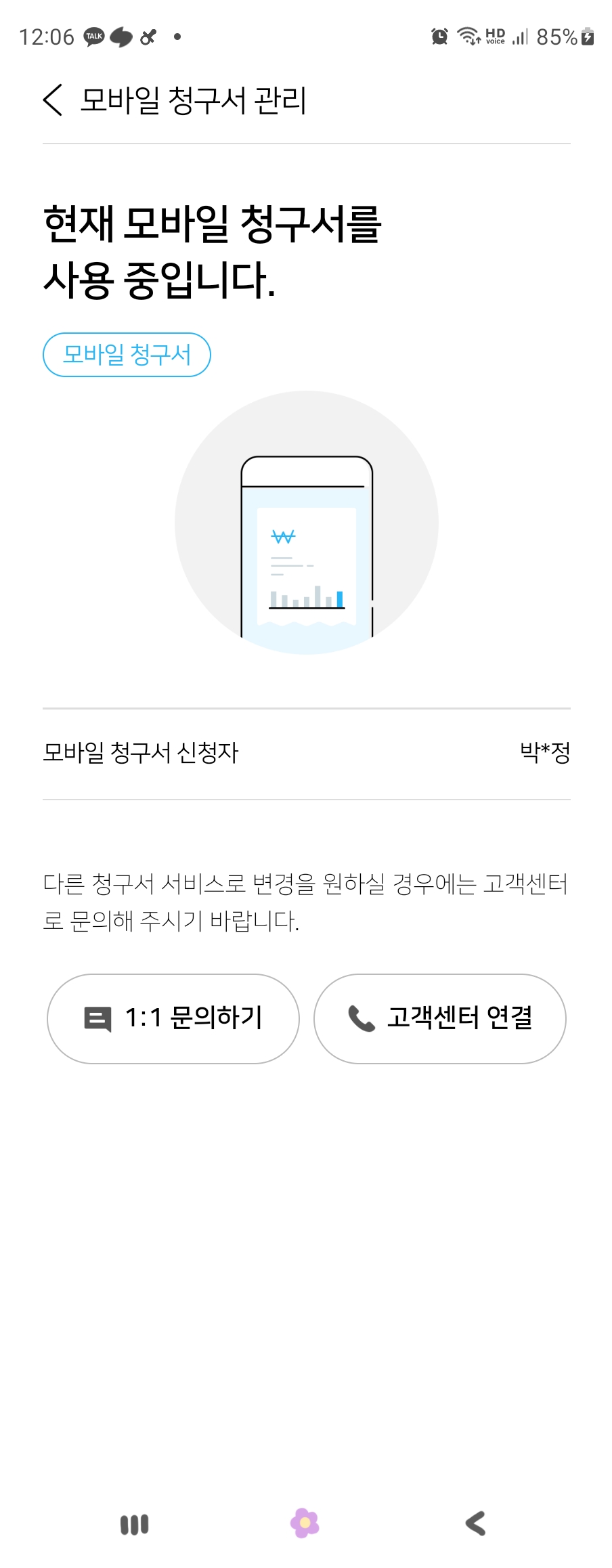612x1568 pixels.
Task: Tap the fan-shaped notification icon in status bar
Action: [x=148, y=37]
